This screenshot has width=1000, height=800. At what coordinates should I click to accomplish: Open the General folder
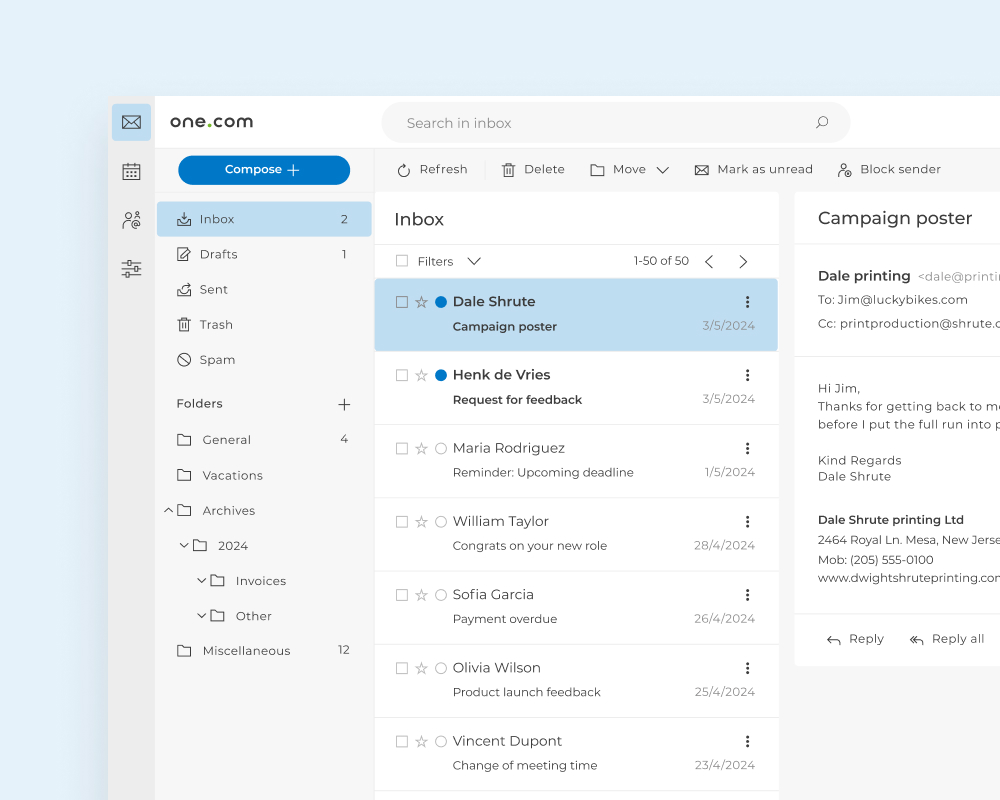coord(264,440)
